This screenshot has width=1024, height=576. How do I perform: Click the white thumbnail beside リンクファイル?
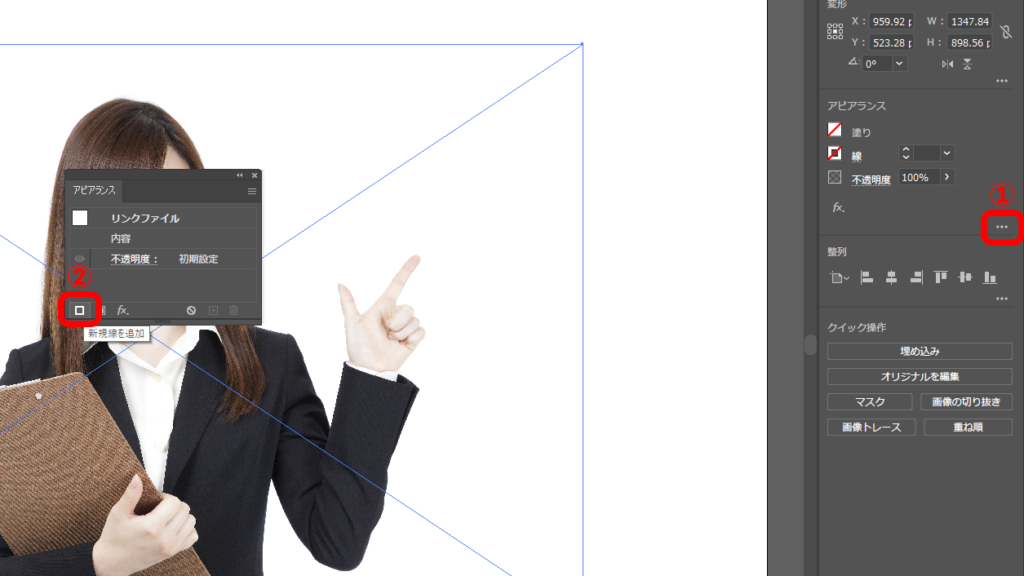(80, 217)
